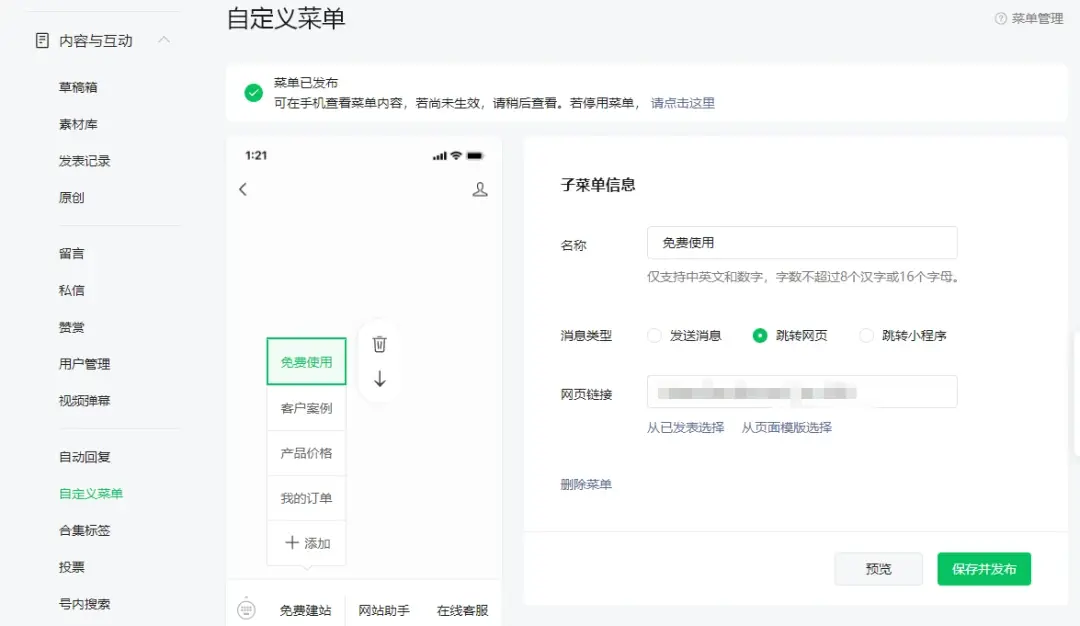Click the 网页链接 input field
Screen dimensions: 1080x626
tap(802, 392)
